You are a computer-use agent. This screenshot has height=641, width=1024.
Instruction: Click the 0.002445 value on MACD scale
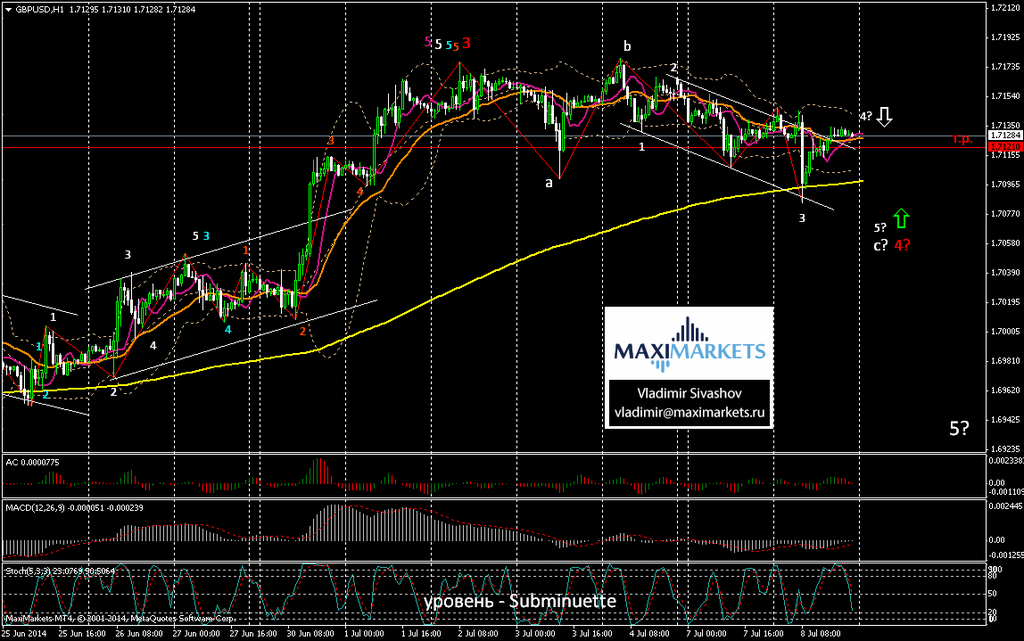[x=1006, y=507]
